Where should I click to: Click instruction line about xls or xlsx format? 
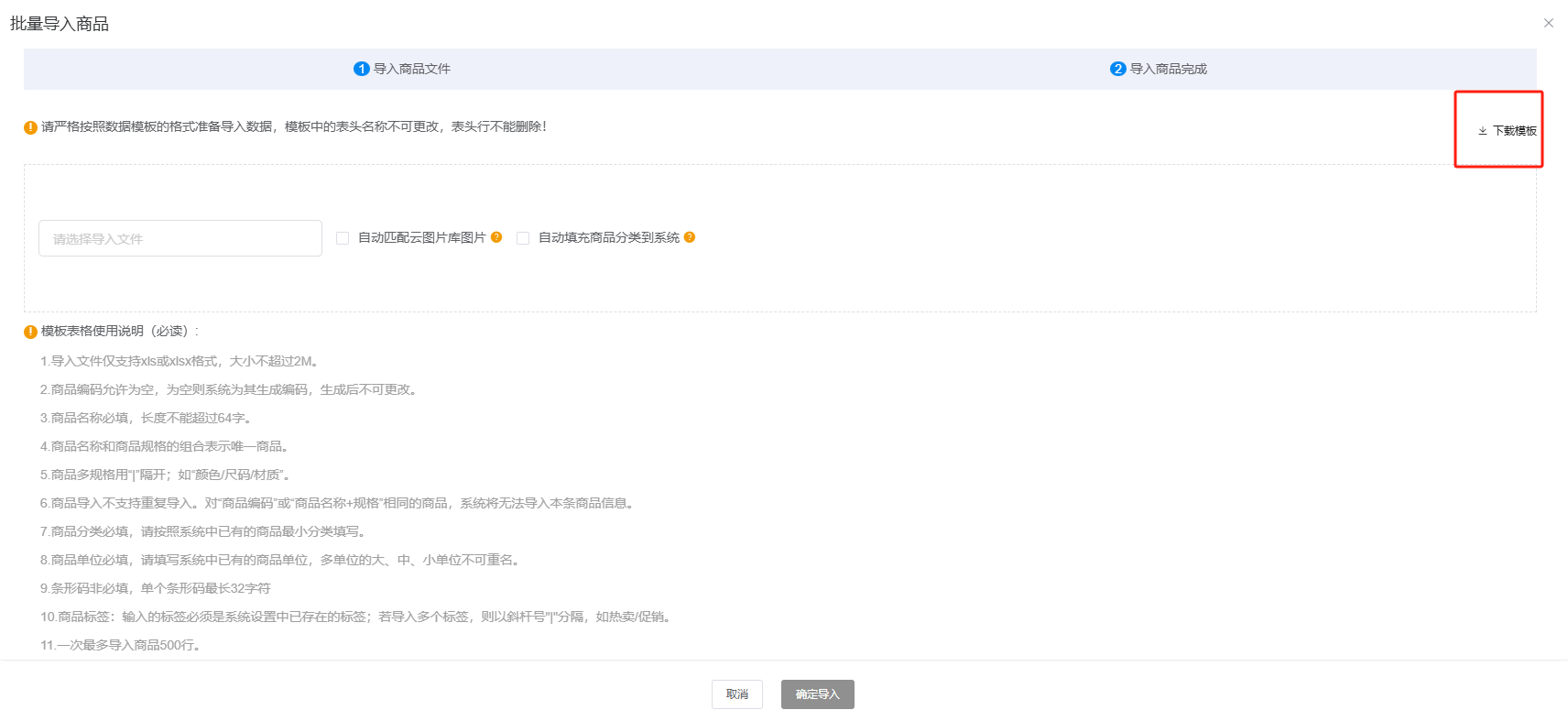[x=180, y=361]
